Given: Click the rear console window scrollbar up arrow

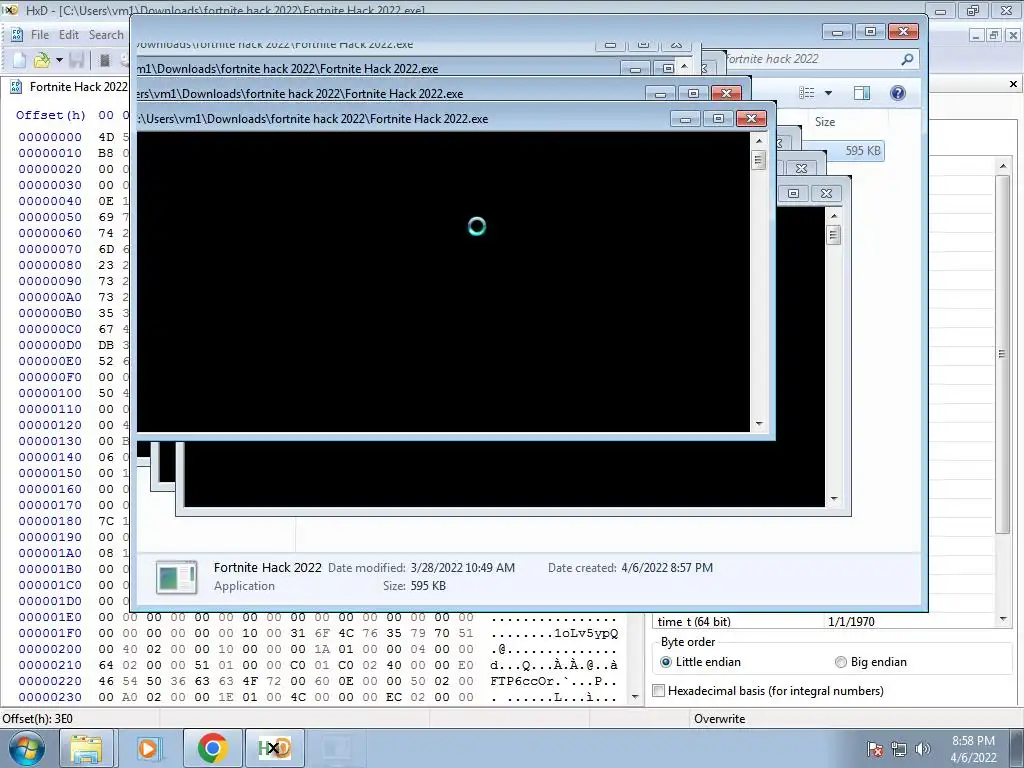Looking at the screenshot, I should [x=833, y=216].
